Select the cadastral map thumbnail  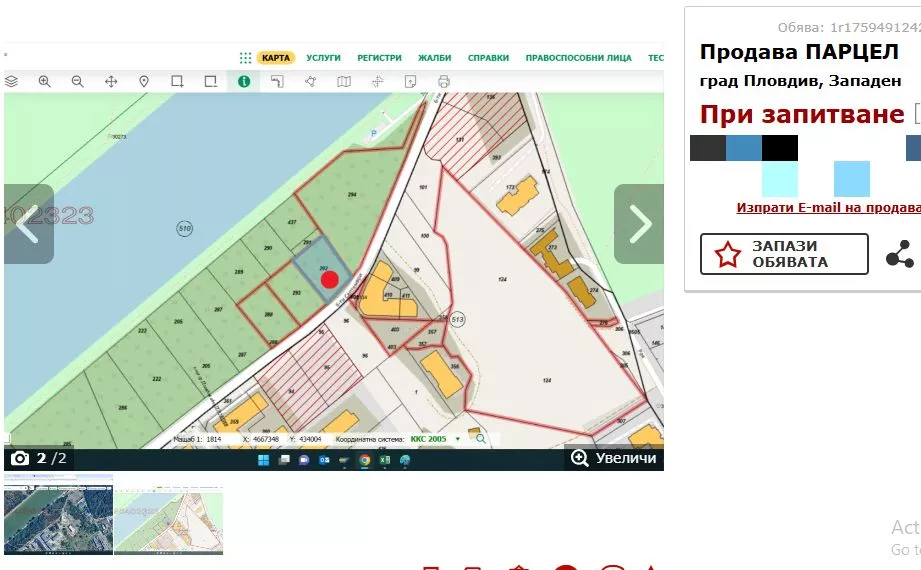pyautogui.click(x=168, y=516)
